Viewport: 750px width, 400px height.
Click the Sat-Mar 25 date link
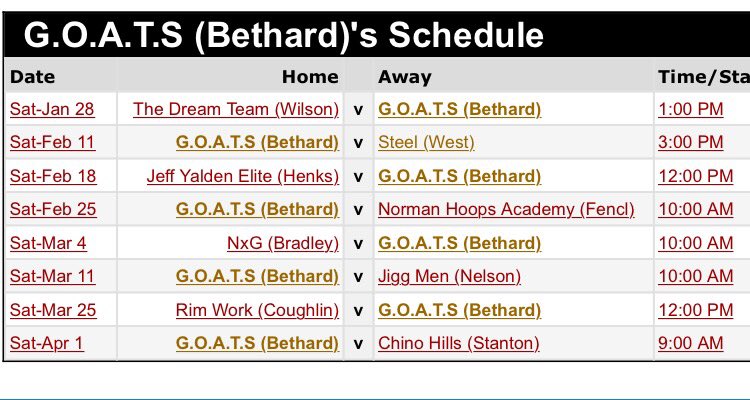53,310
